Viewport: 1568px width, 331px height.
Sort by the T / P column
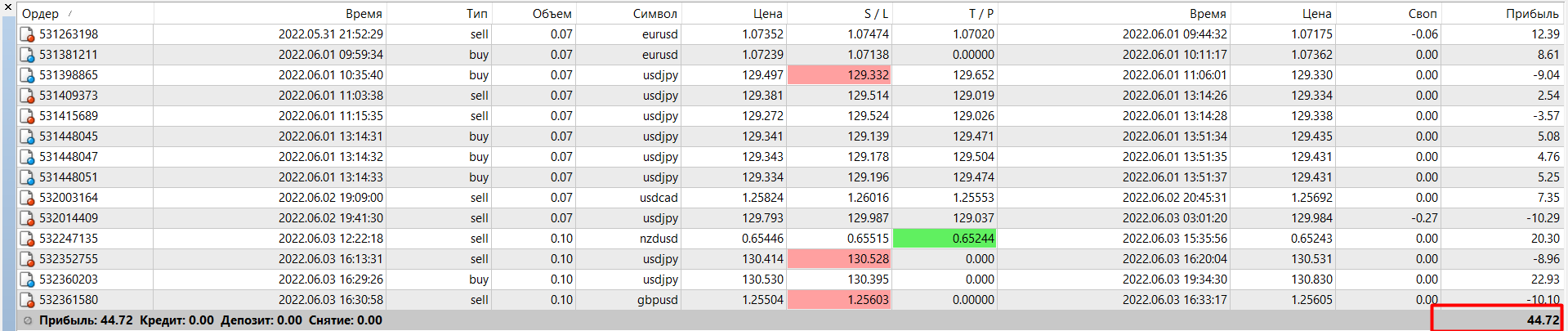point(981,14)
